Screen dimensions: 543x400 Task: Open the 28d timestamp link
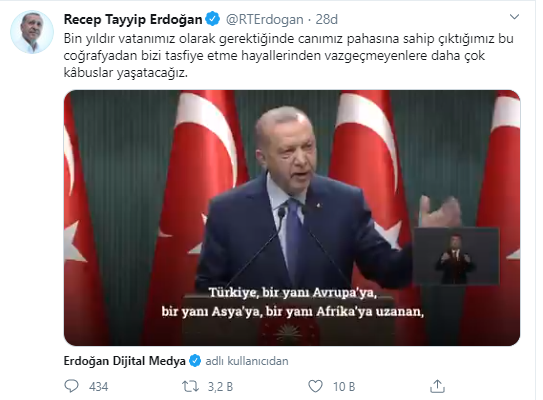coord(326,19)
